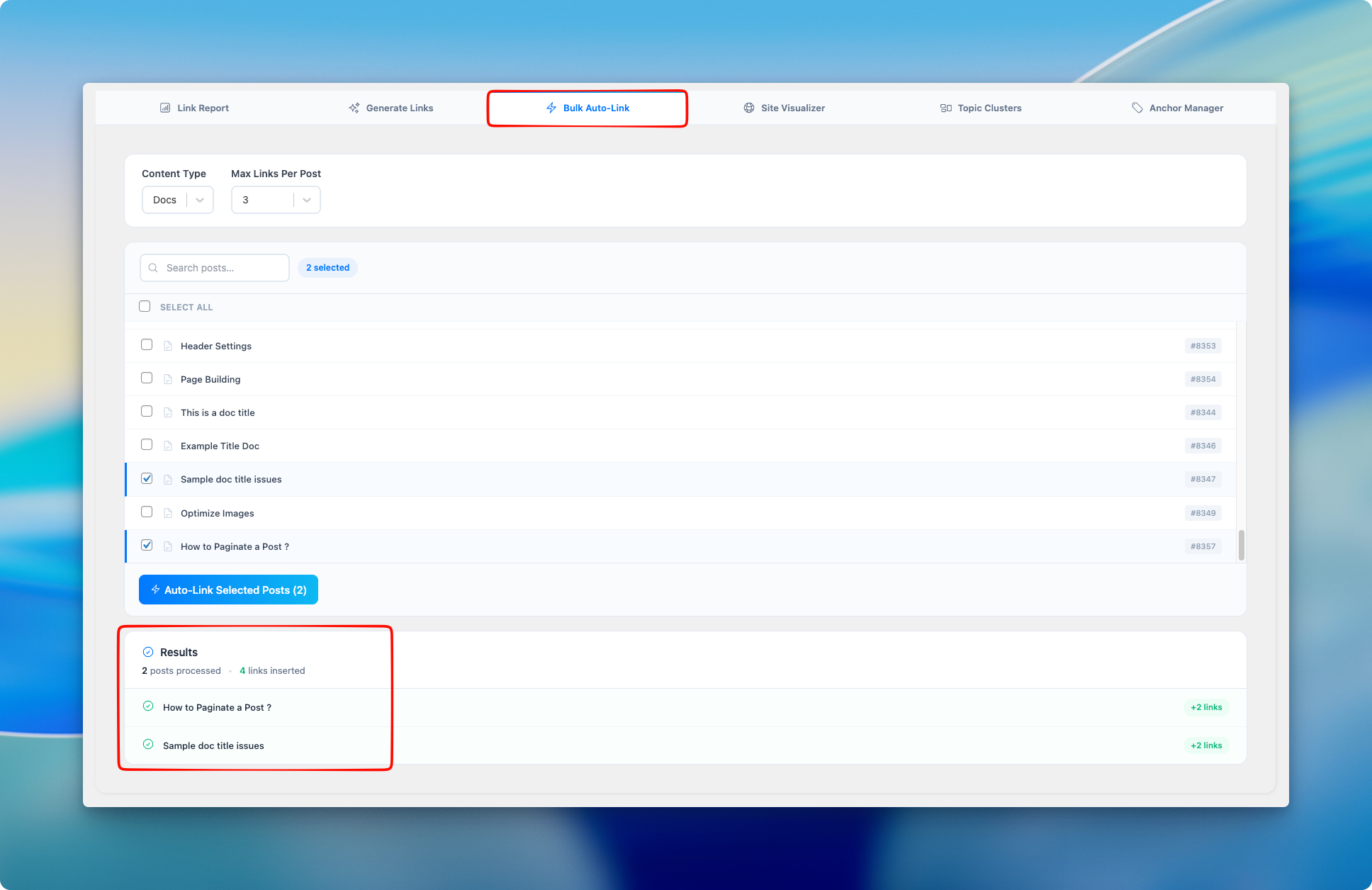Click green check icon beside Sample doc result
Screen dimensions: 1372x890
coord(148,745)
